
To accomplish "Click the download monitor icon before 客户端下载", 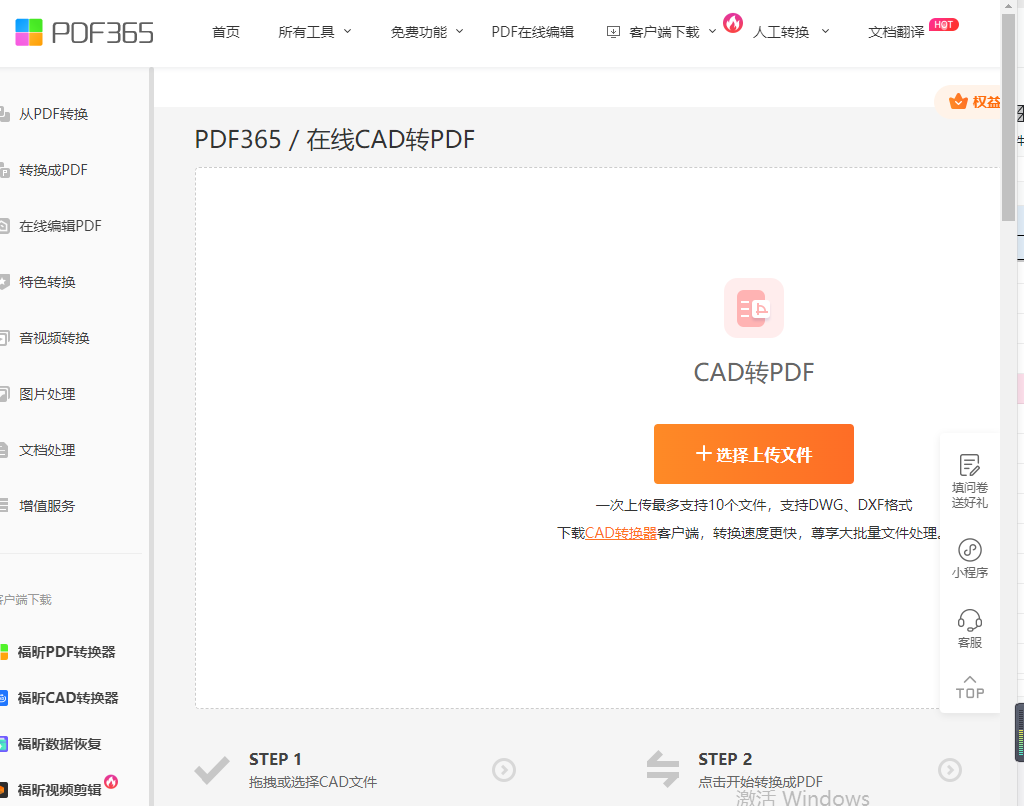I will tap(613, 32).
